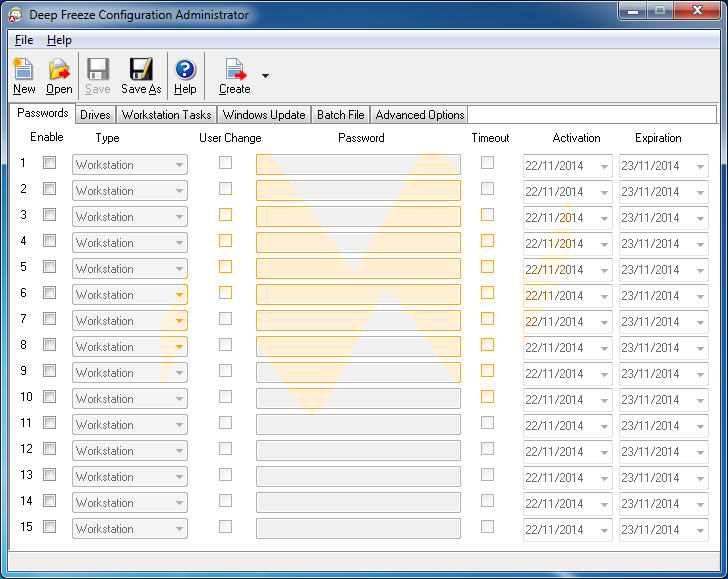This screenshot has height=579, width=728.
Task: Click Password input box in row 11
Action: (358, 425)
